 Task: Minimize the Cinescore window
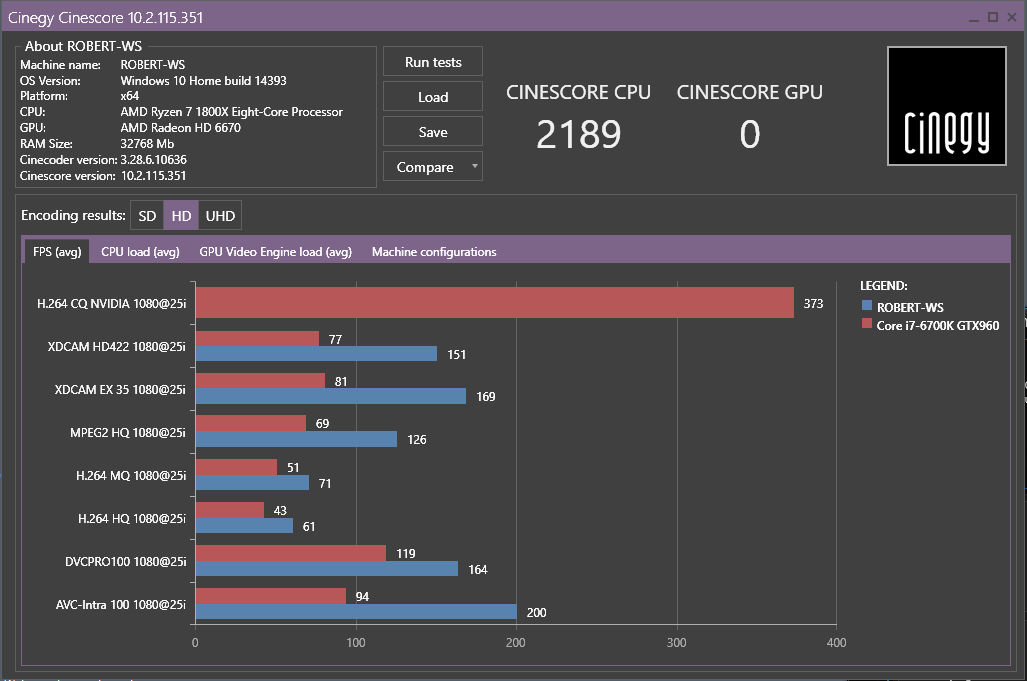[973, 18]
